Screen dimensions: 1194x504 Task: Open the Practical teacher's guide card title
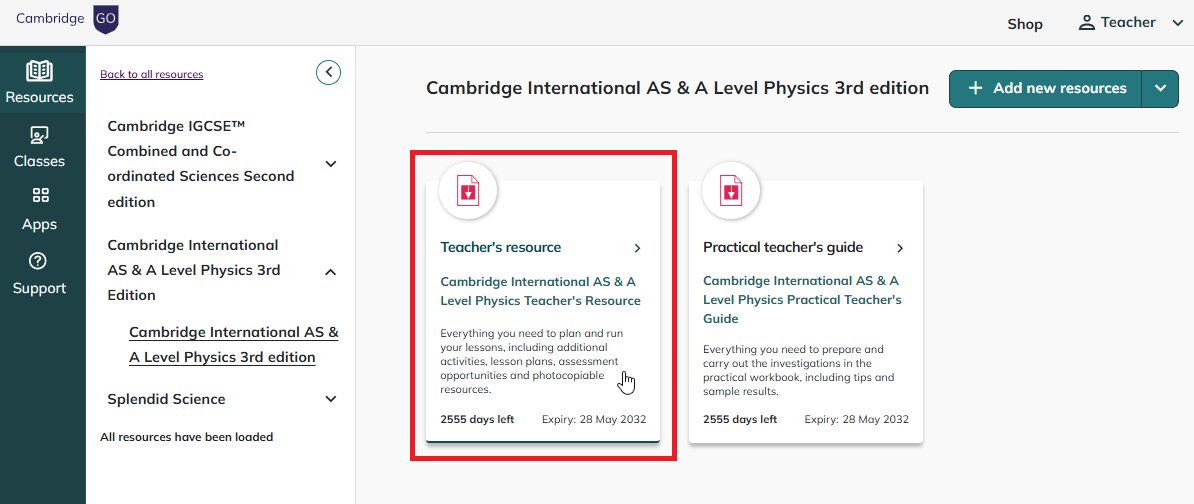coord(783,247)
